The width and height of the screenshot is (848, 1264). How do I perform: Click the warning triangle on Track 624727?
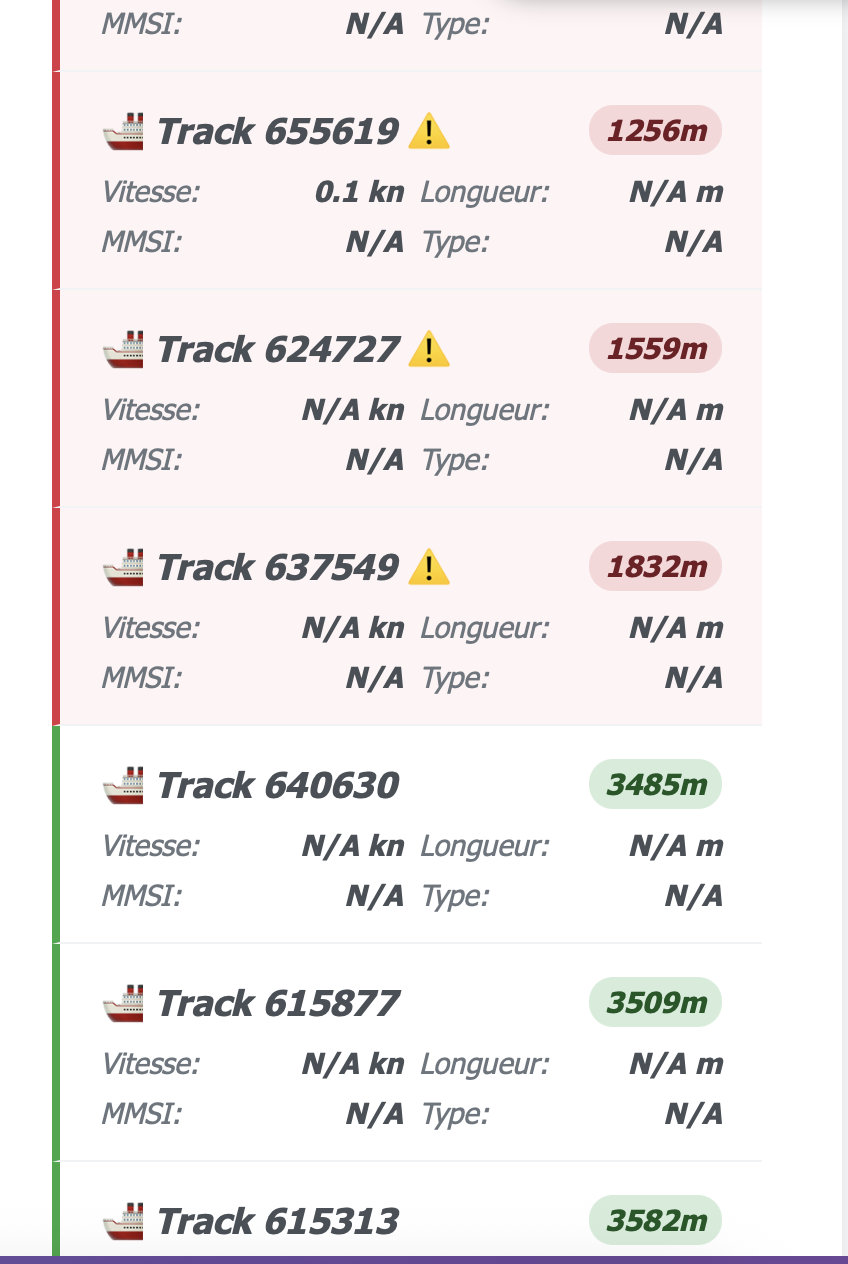428,348
